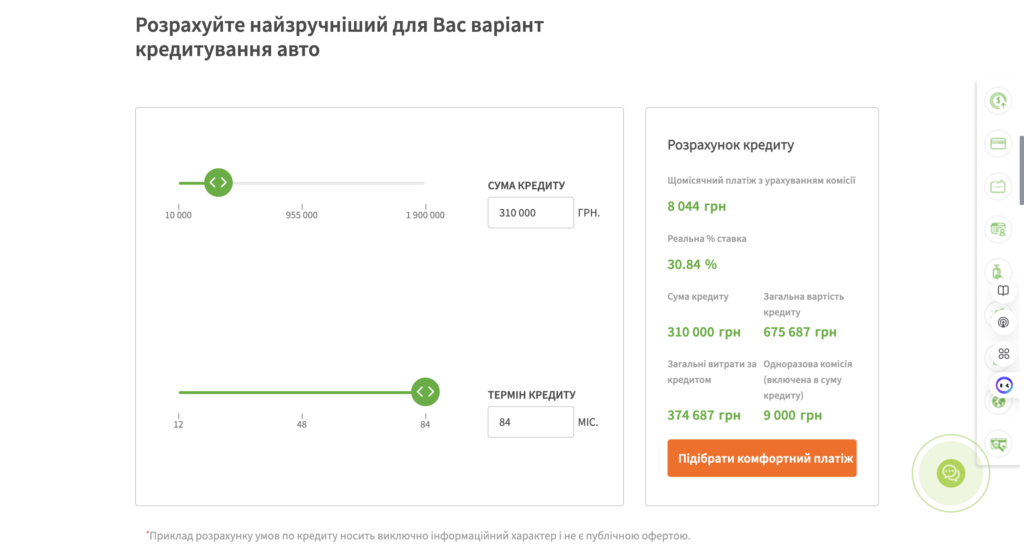Click the podcast broadcast icon
The width and height of the screenshot is (1024, 548).
(x=1003, y=322)
